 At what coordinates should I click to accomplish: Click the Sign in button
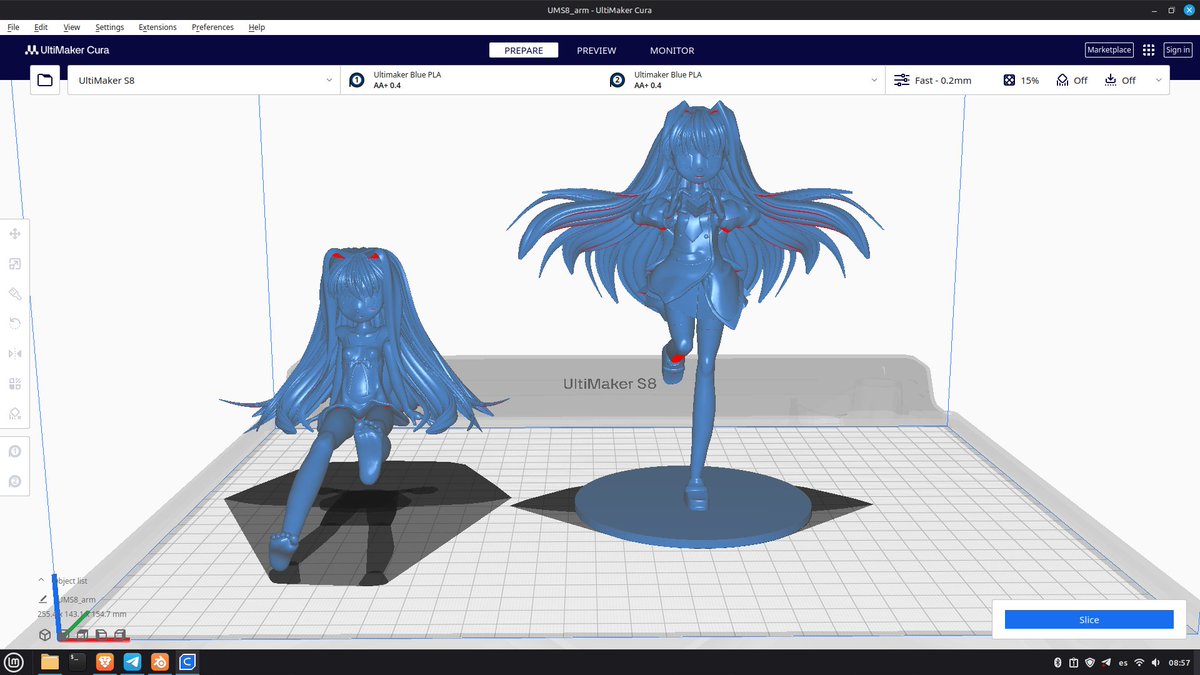(1177, 50)
